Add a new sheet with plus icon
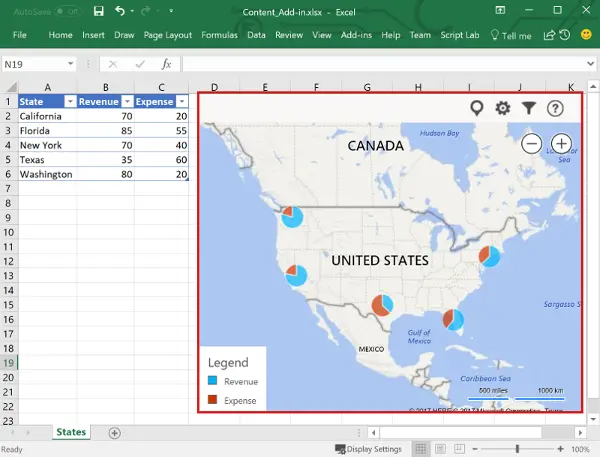 [115, 433]
